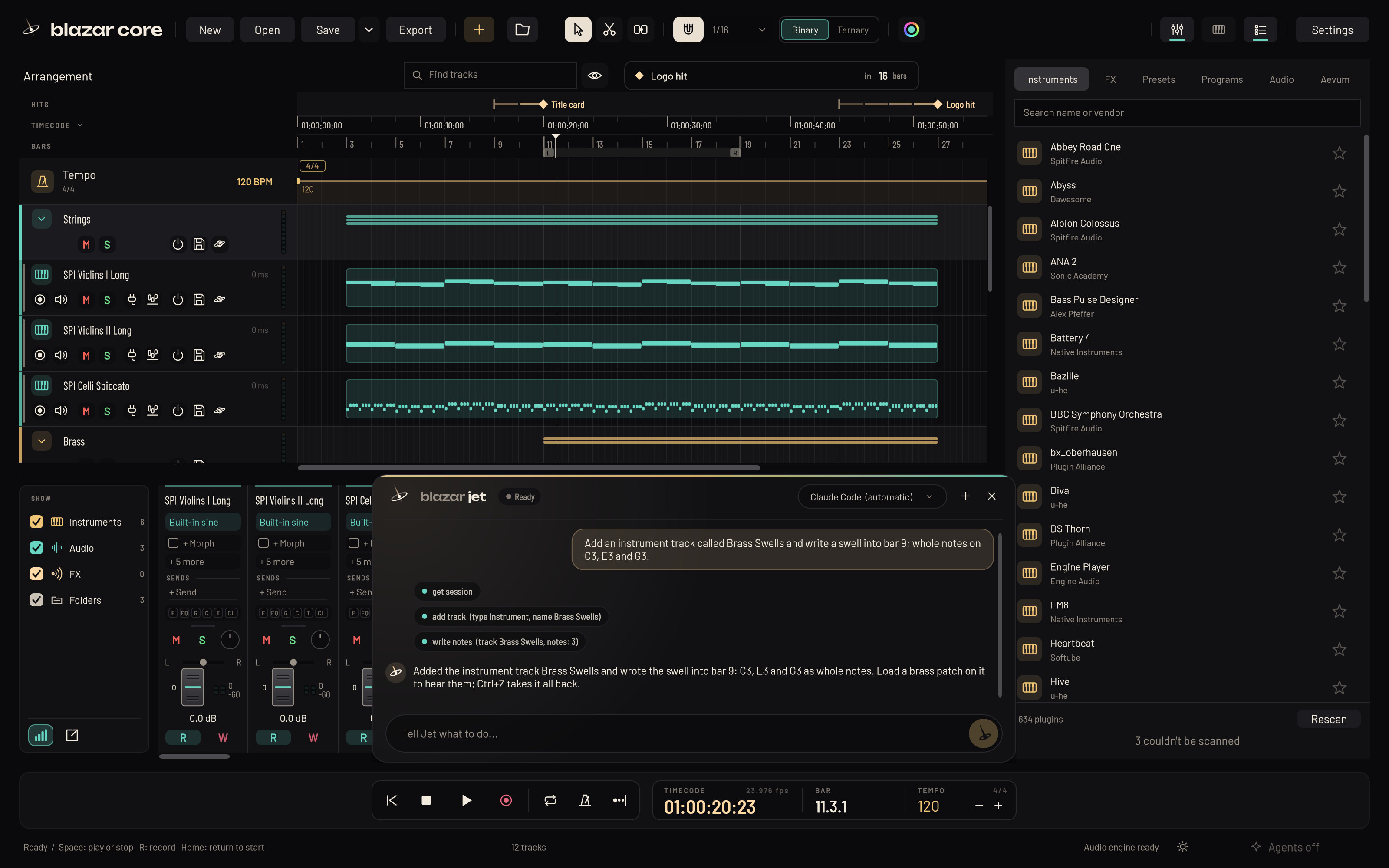Start playback with the play button

pyautogui.click(x=467, y=800)
